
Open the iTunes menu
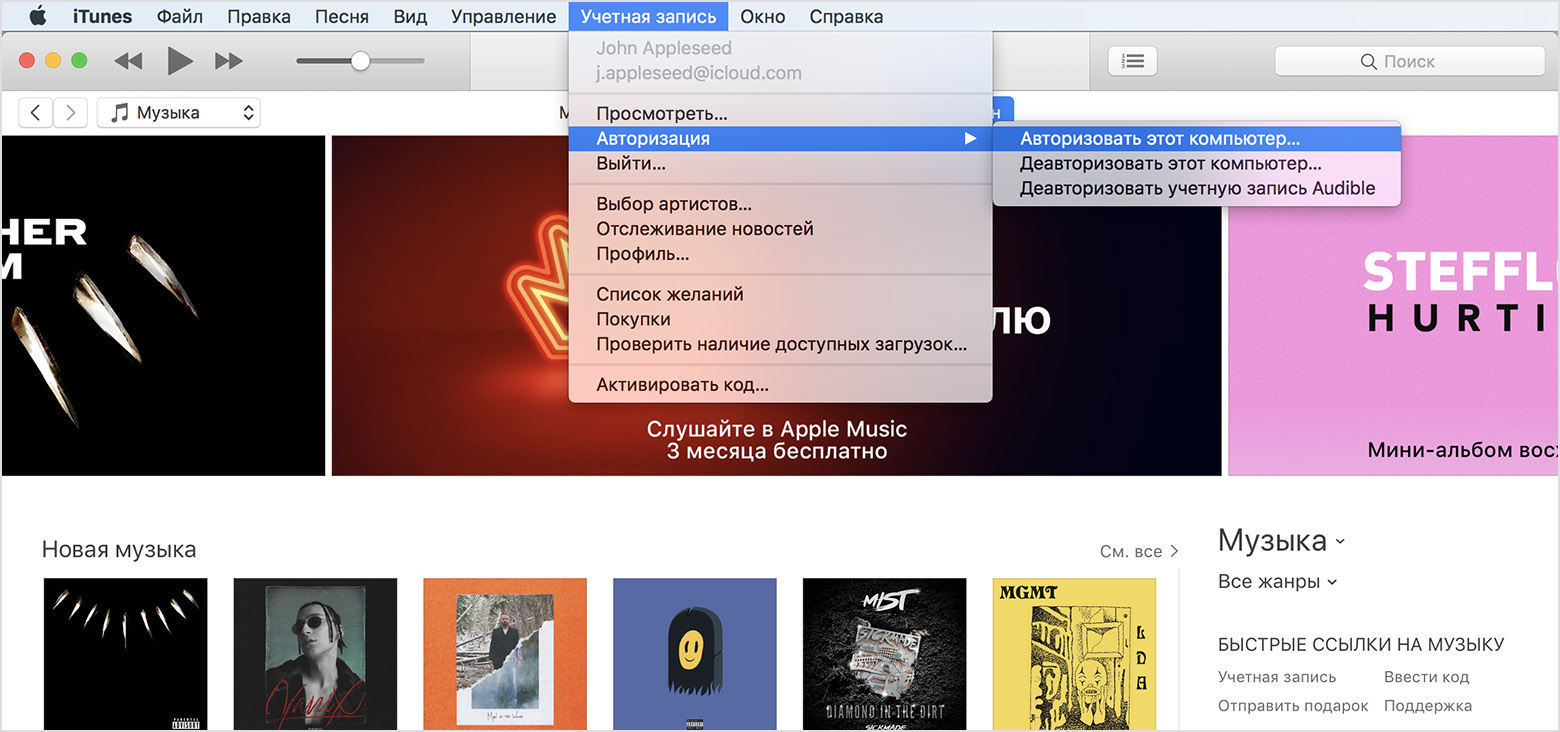(103, 16)
